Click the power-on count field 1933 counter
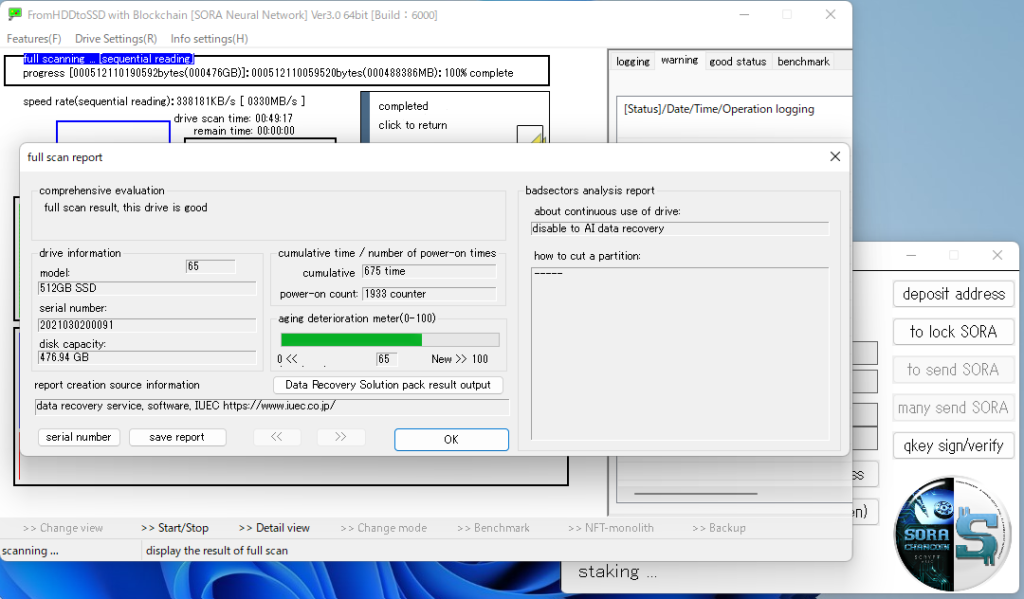This screenshot has width=1024, height=599. pyautogui.click(x=429, y=294)
